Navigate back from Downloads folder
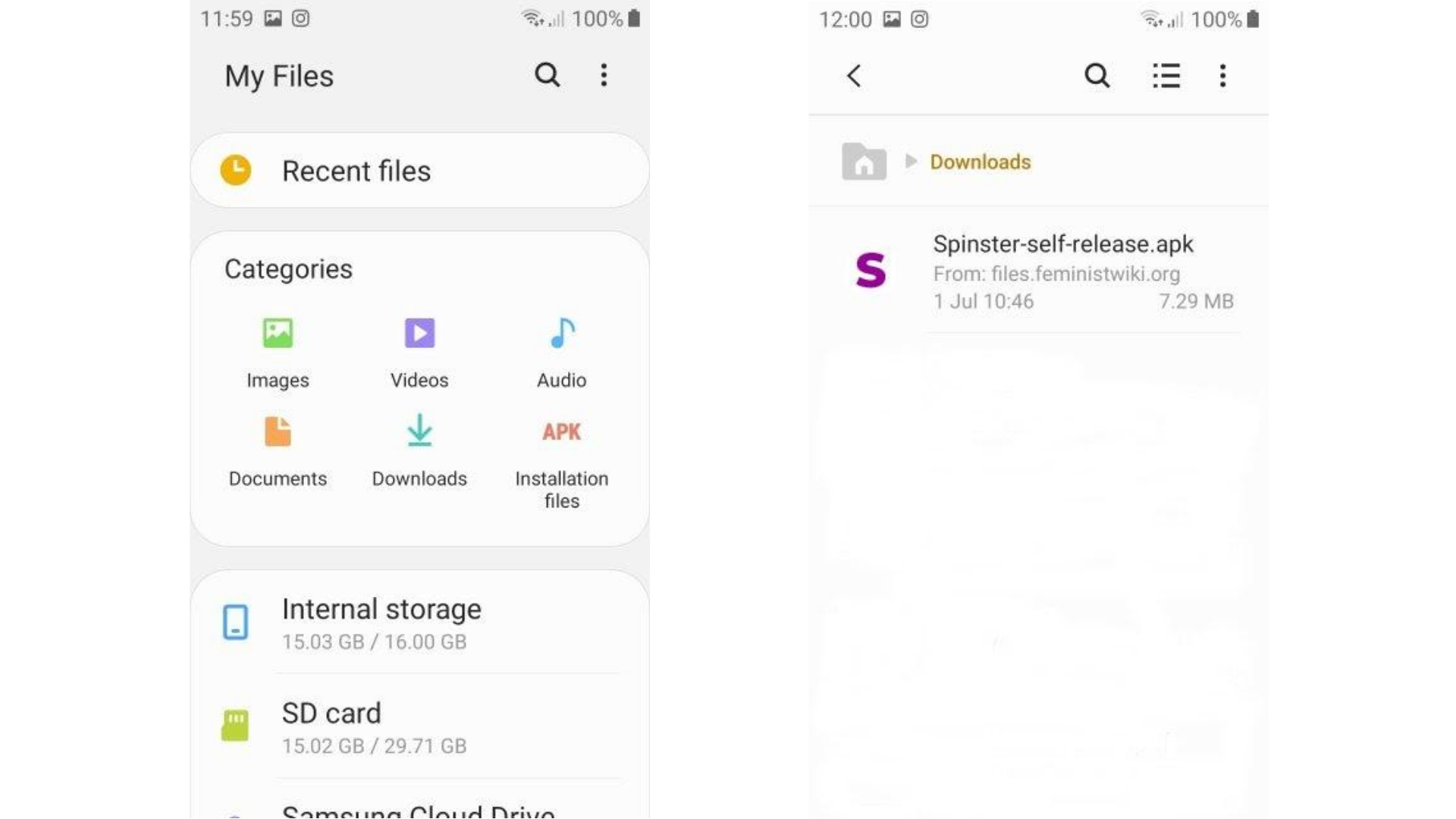 [853, 75]
